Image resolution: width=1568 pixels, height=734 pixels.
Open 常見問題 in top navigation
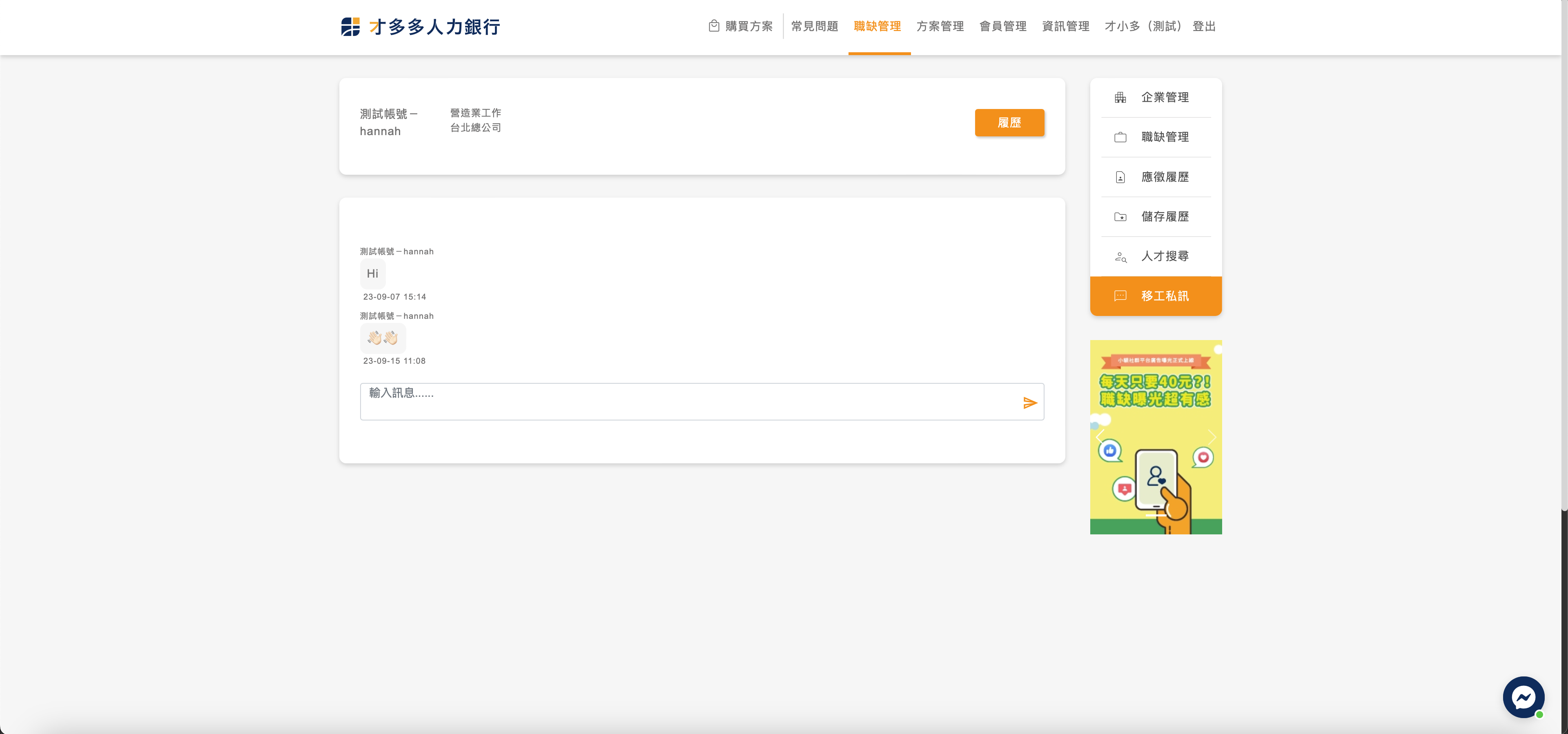815,26
